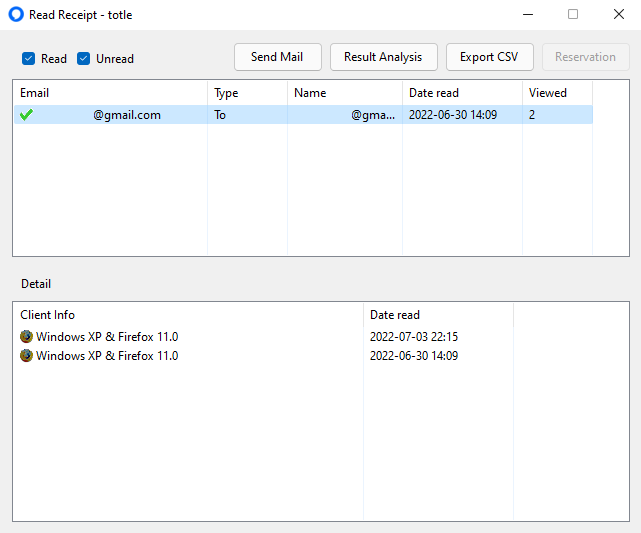Click the green checkmark read status icon
641x533 pixels.
point(27,115)
